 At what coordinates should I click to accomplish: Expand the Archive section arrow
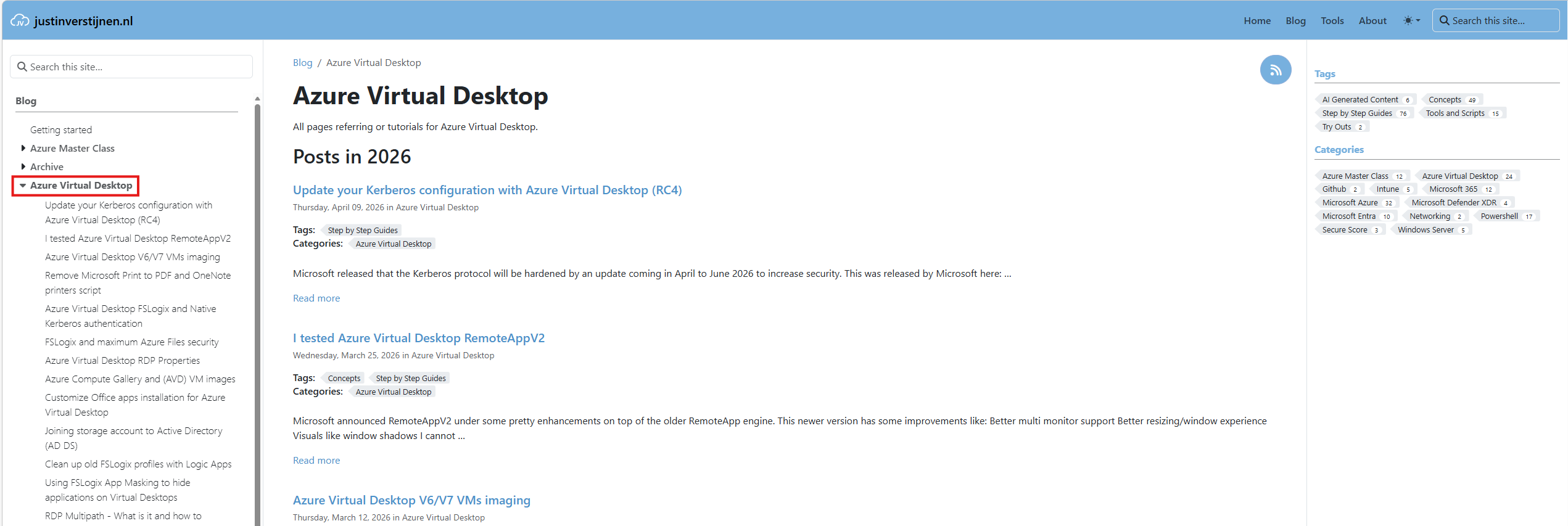click(23, 166)
